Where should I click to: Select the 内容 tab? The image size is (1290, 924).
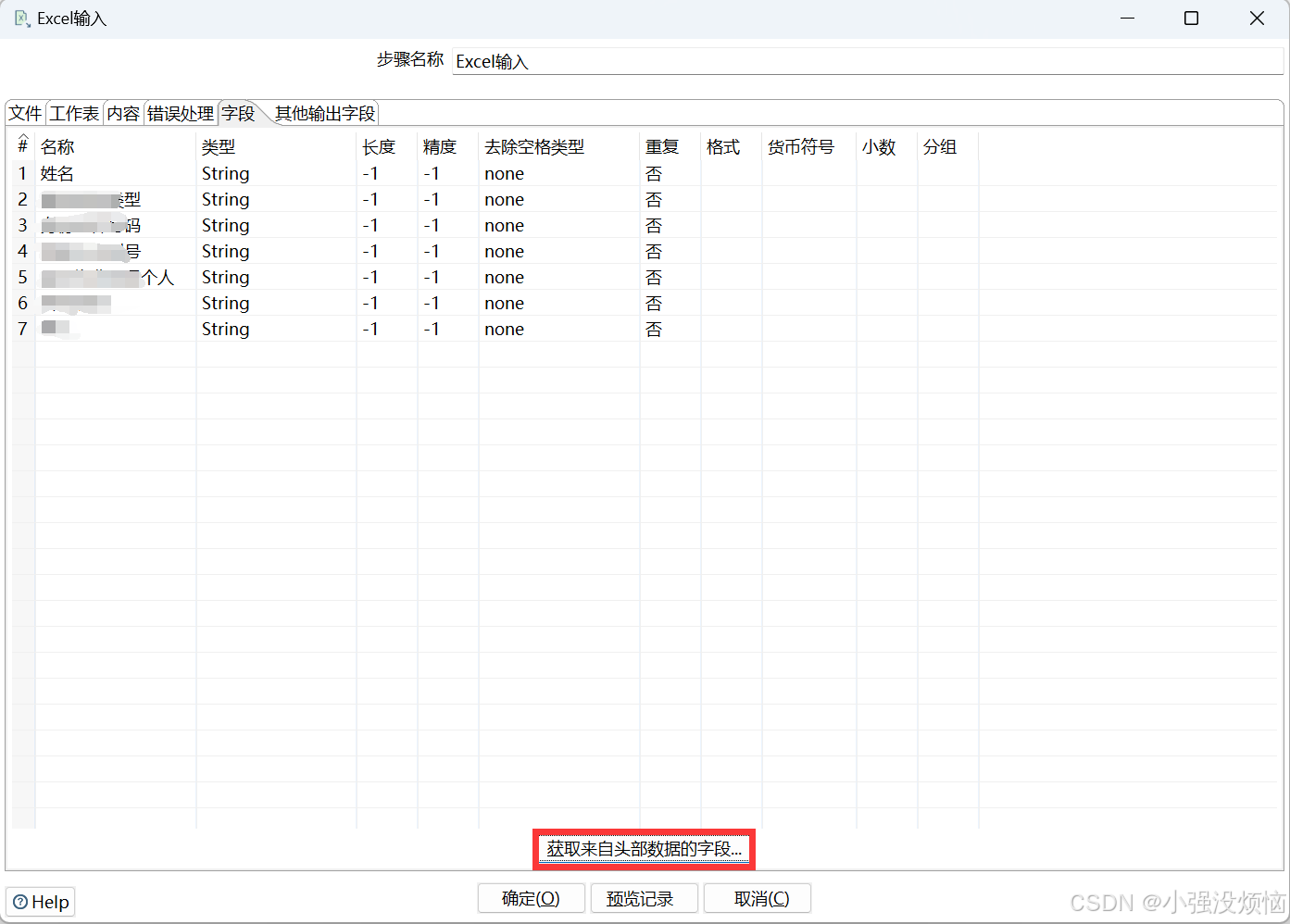point(123,112)
